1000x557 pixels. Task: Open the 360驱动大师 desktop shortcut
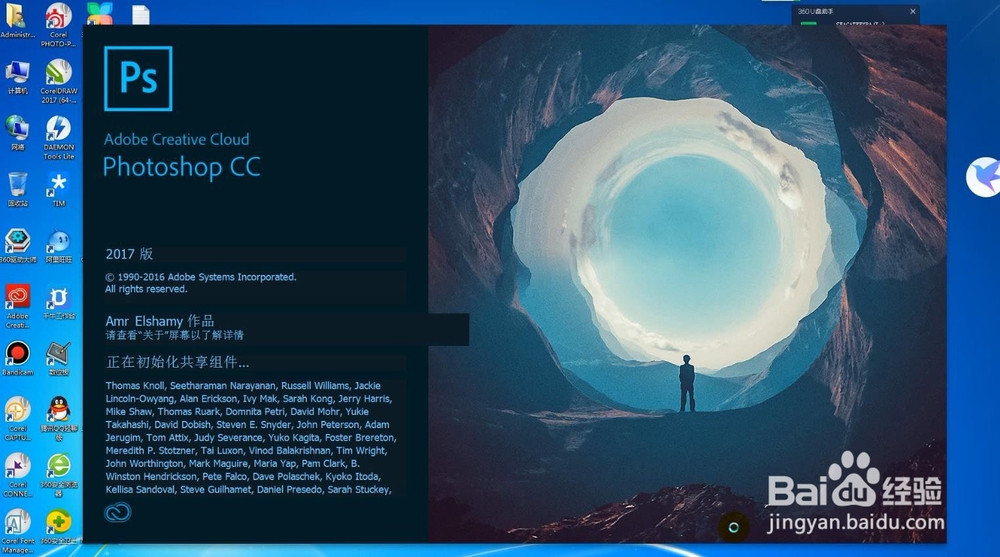coord(17,246)
